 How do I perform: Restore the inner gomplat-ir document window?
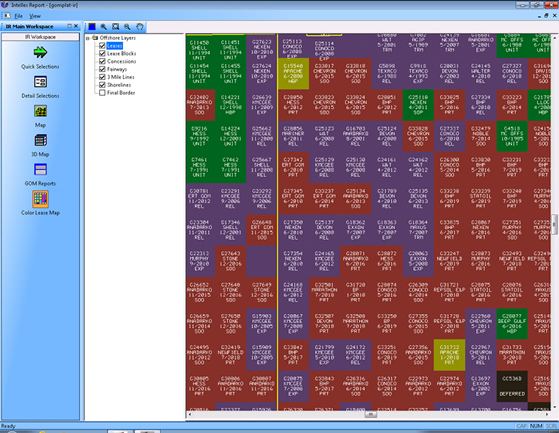(x=546, y=16)
